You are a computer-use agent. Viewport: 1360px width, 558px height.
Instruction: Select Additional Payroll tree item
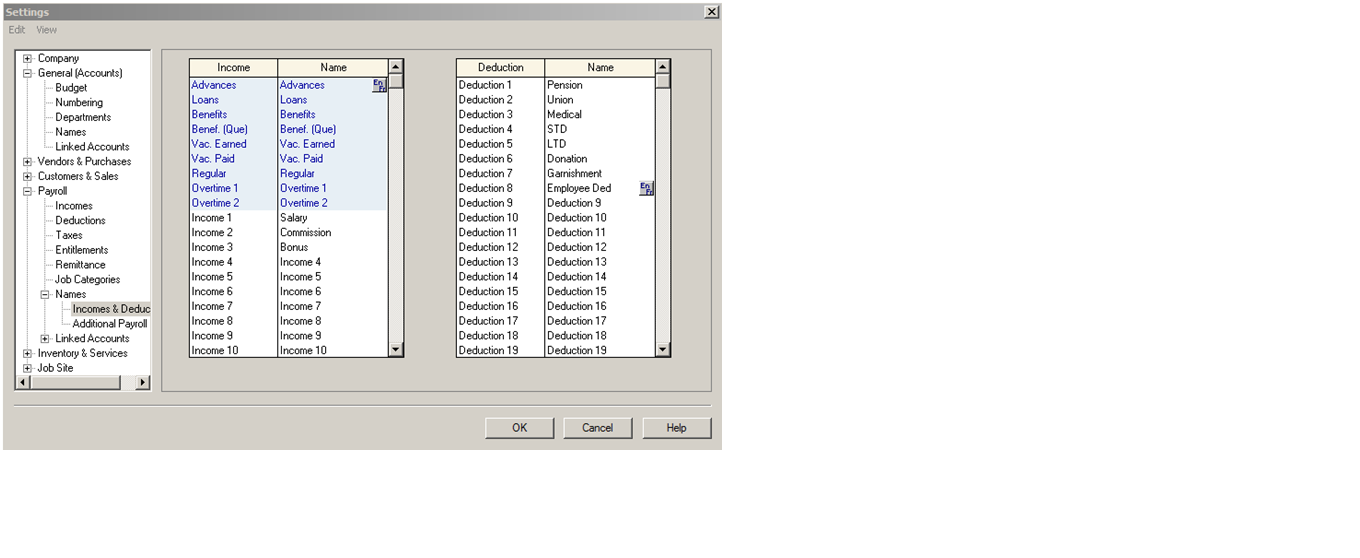coord(110,324)
